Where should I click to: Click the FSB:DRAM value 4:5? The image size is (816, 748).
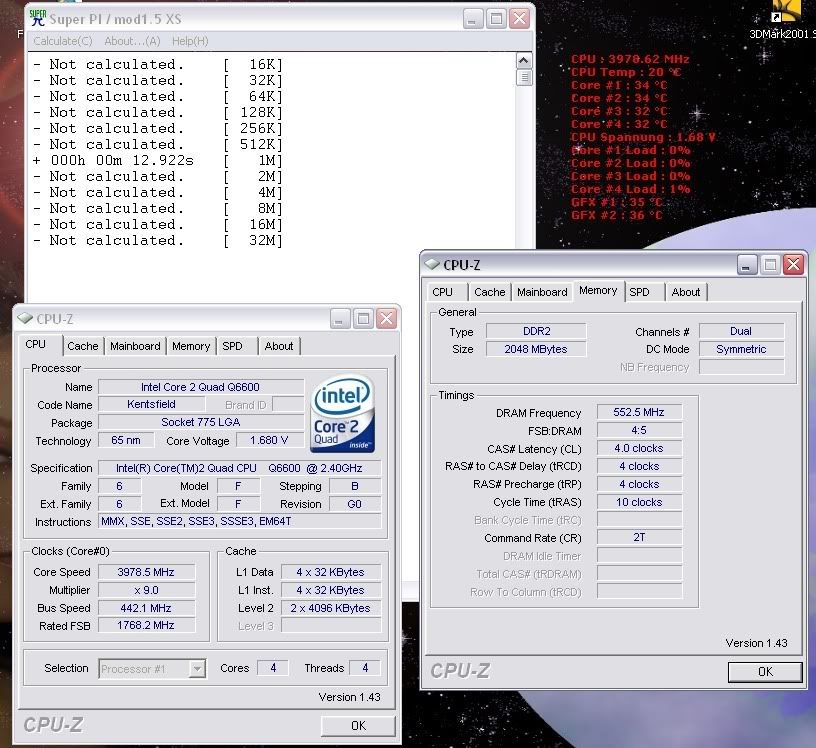click(x=639, y=430)
